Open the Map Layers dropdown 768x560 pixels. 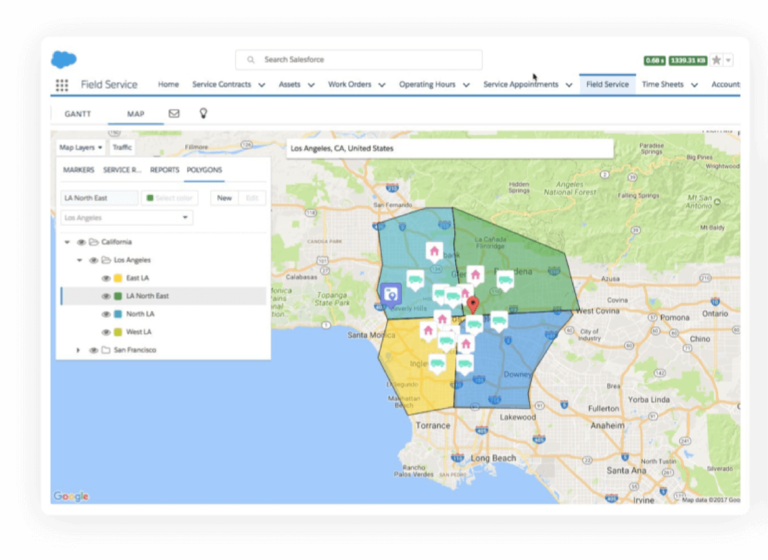click(81, 147)
